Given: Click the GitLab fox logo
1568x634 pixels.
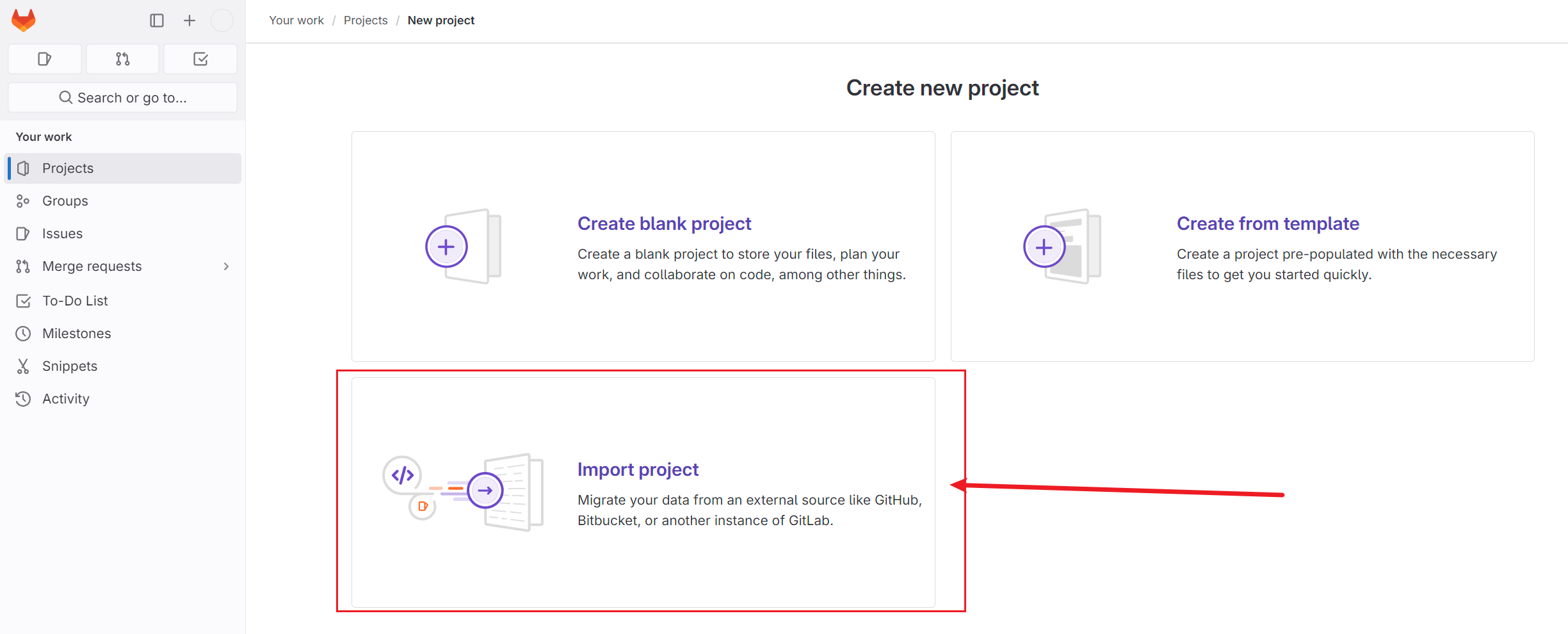Looking at the screenshot, I should tap(24, 20).
